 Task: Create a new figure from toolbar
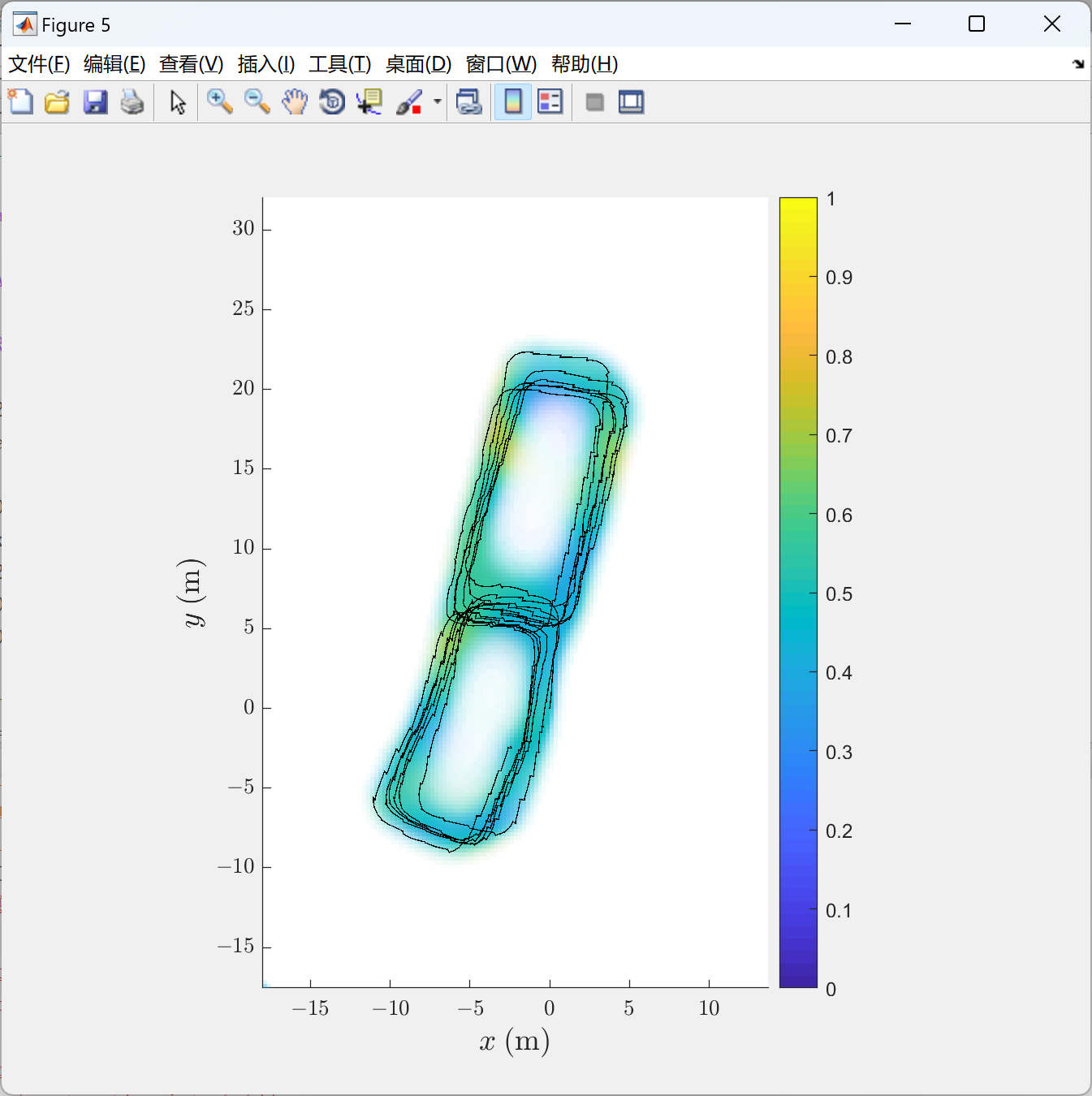(21, 102)
